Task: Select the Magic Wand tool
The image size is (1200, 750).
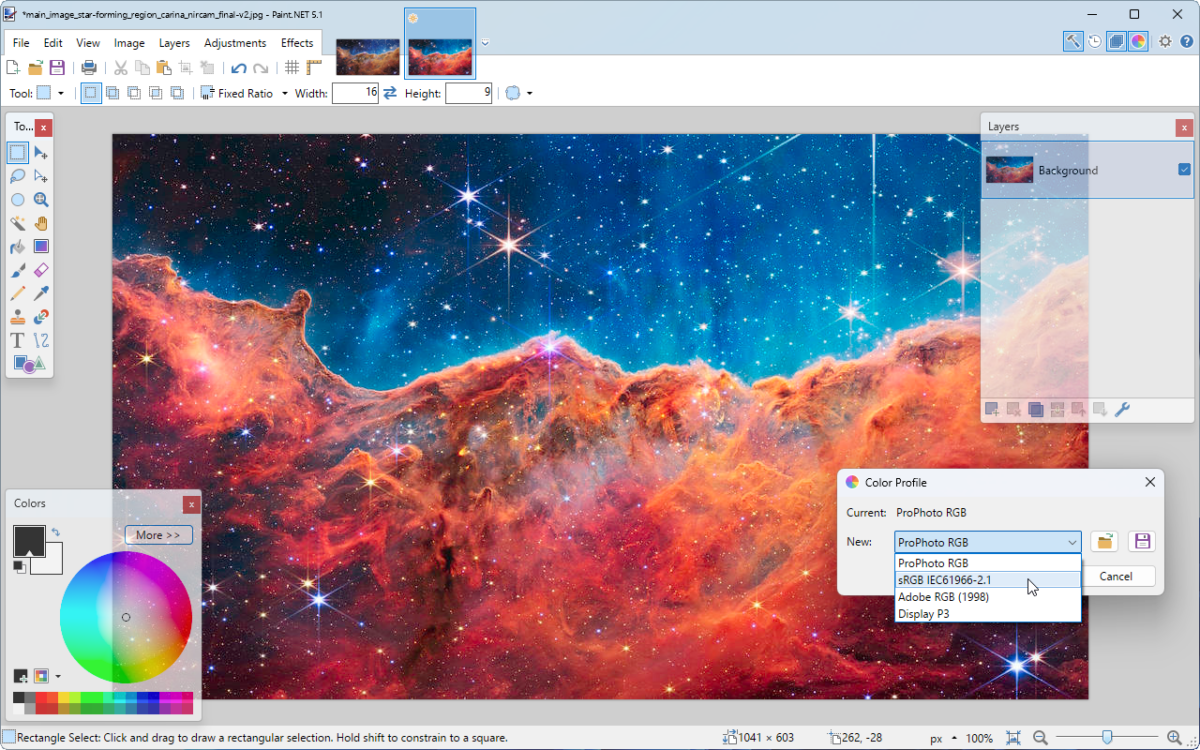Action: tap(16, 223)
